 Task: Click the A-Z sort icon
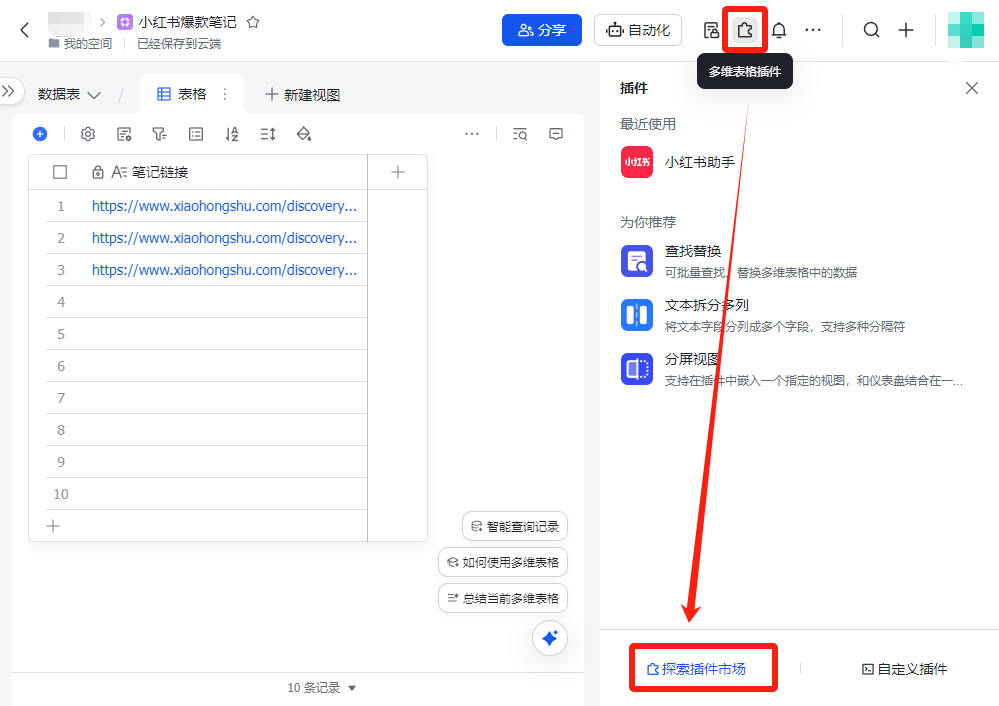click(x=231, y=133)
